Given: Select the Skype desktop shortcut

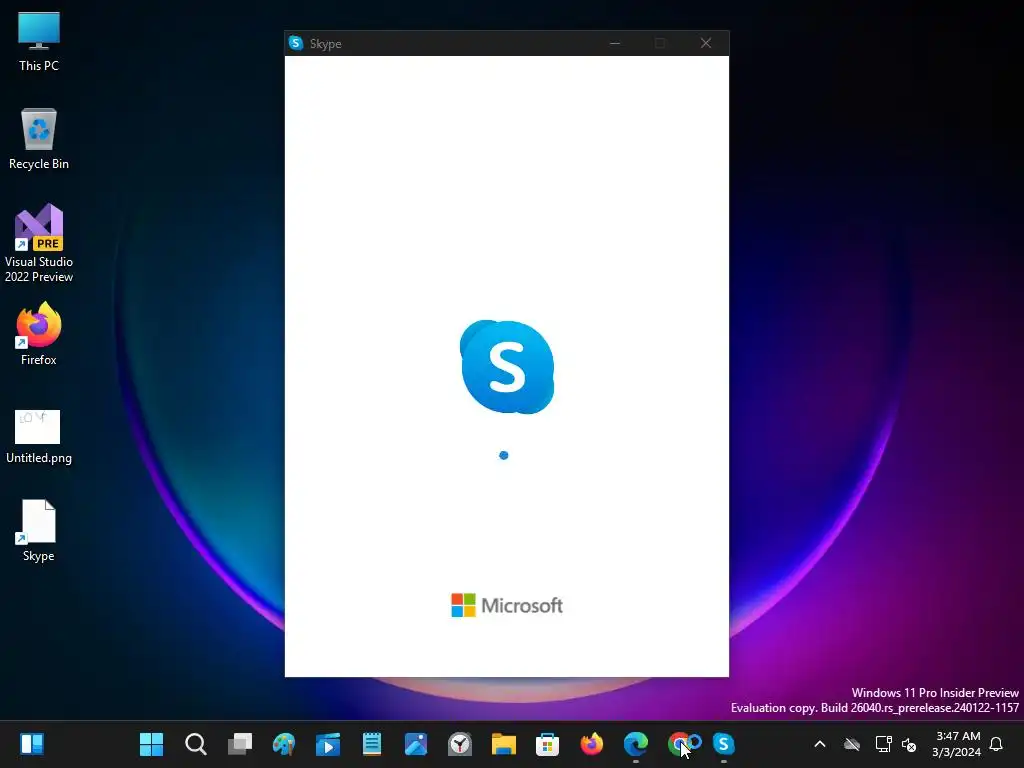Looking at the screenshot, I should pyautogui.click(x=39, y=530).
